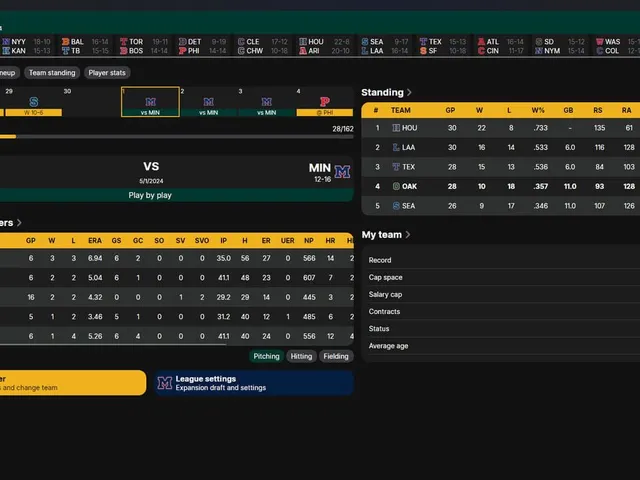Sort standings by W% column
Image resolution: width=640 pixels, height=480 pixels.
(538, 110)
